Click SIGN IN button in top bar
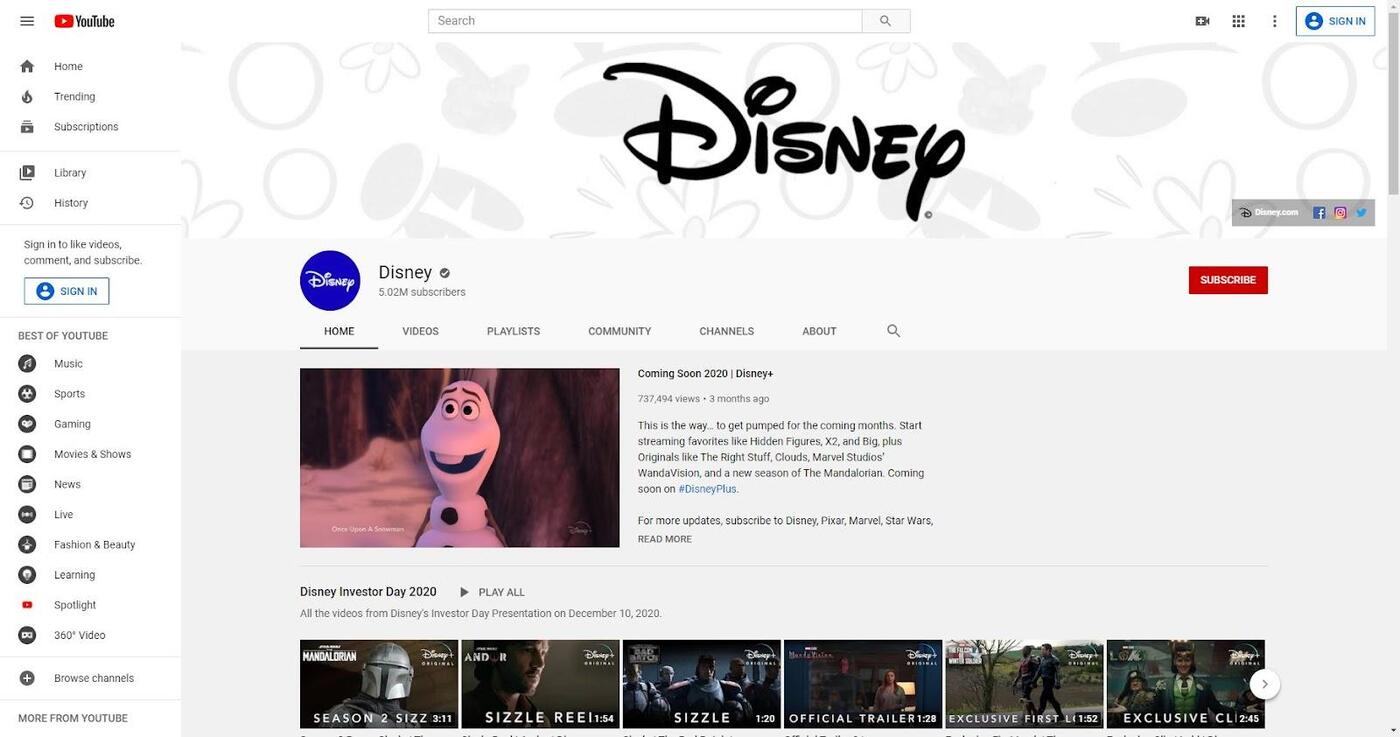Viewport: 1400px width, 737px height. pyautogui.click(x=1335, y=21)
